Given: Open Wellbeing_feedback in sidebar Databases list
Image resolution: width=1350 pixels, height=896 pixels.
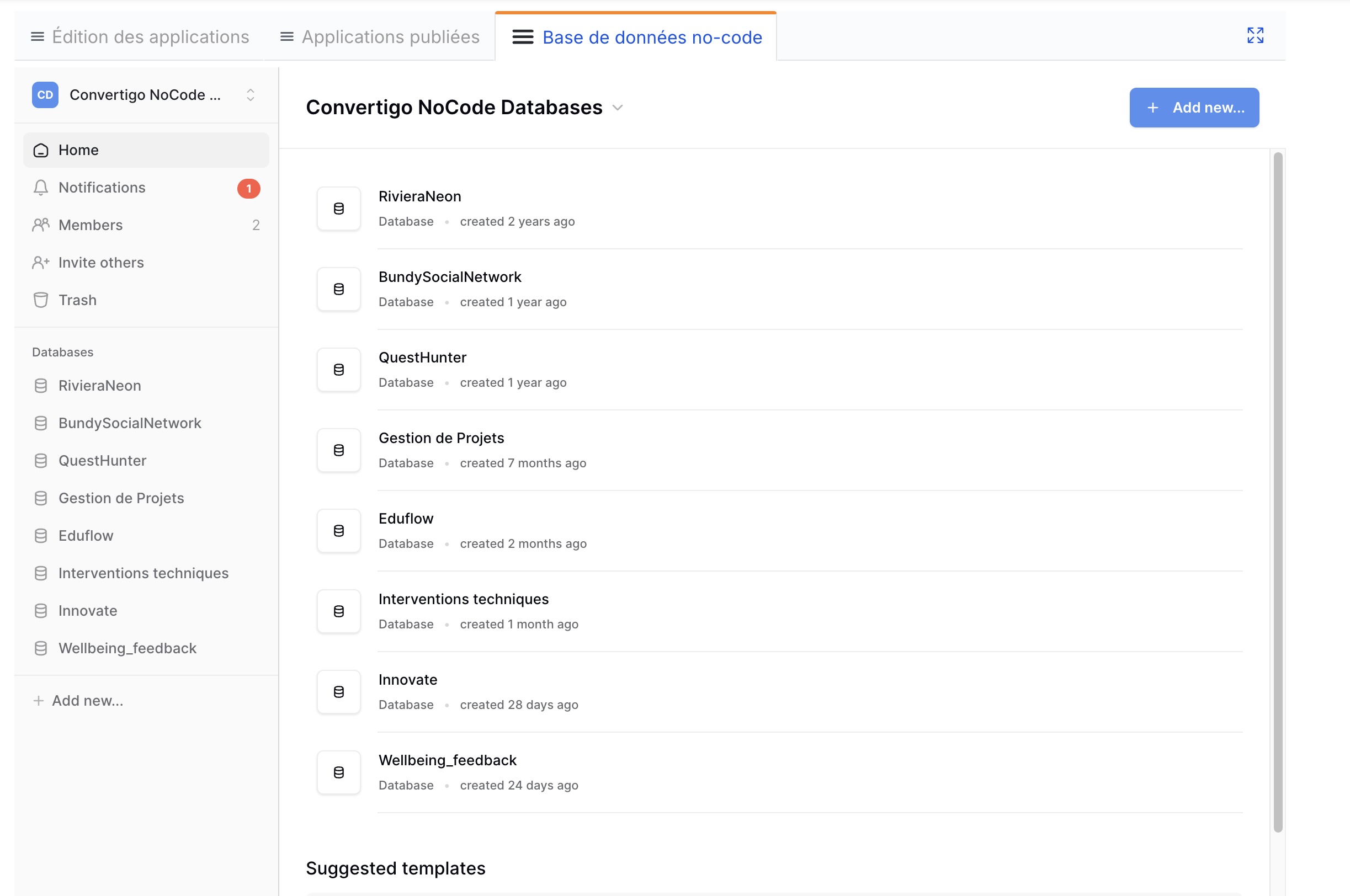Looking at the screenshot, I should [146, 649].
